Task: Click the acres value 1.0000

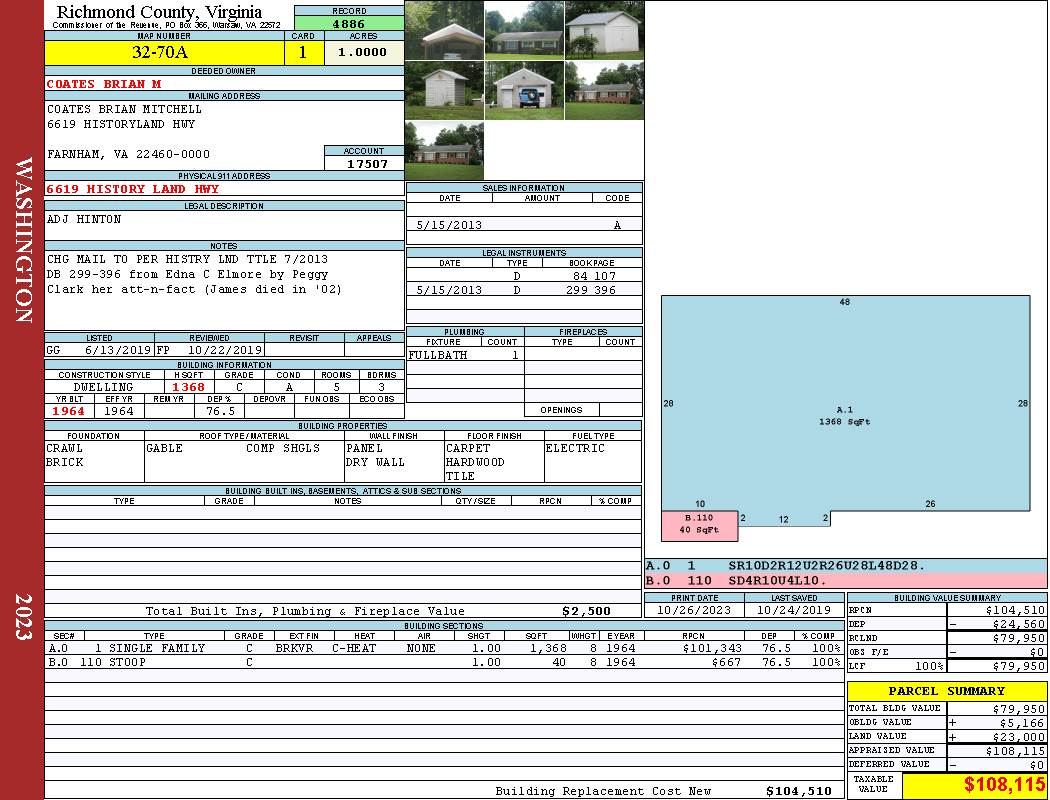Action: click(x=363, y=53)
